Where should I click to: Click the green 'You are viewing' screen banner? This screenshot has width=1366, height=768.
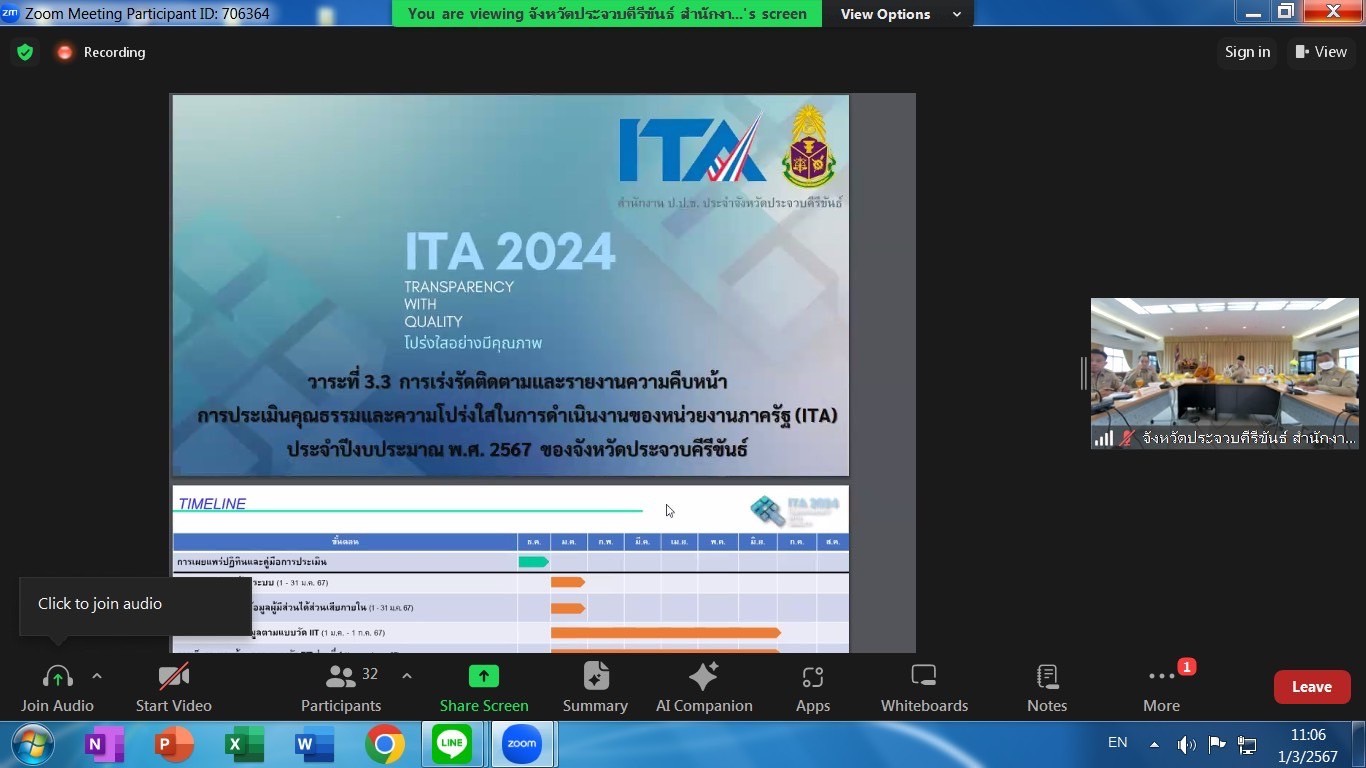click(607, 14)
